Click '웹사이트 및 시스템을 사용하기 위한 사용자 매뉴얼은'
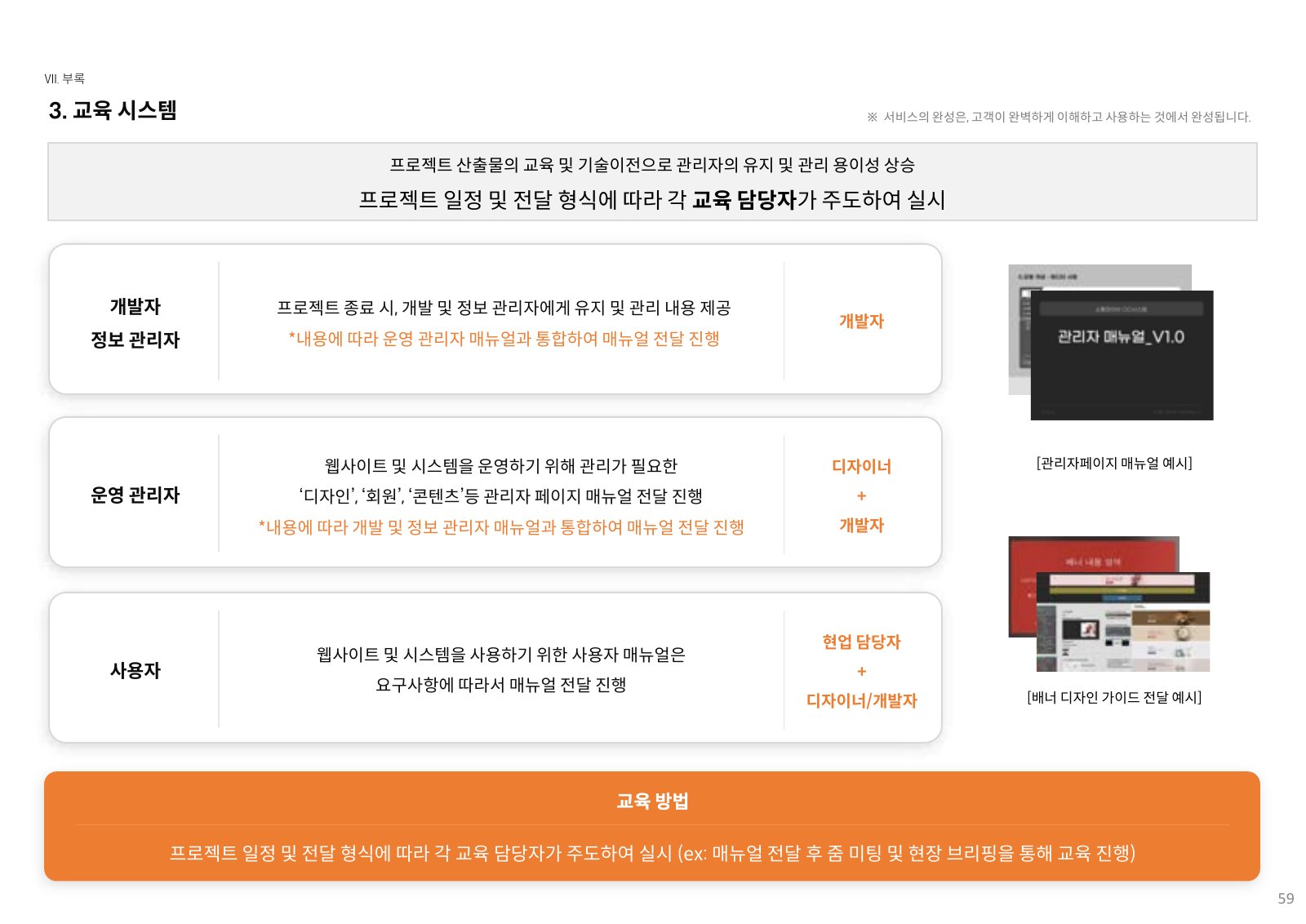This screenshot has width=1306, height=924. point(501,655)
